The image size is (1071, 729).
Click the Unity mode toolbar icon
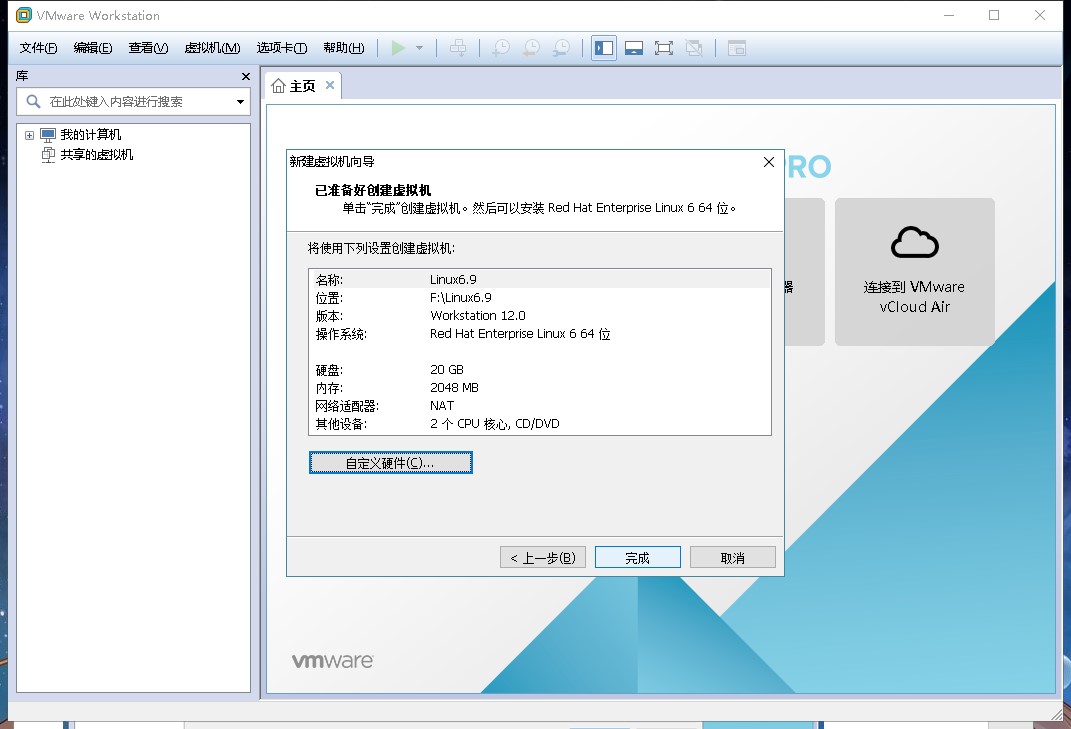[x=694, y=48]
